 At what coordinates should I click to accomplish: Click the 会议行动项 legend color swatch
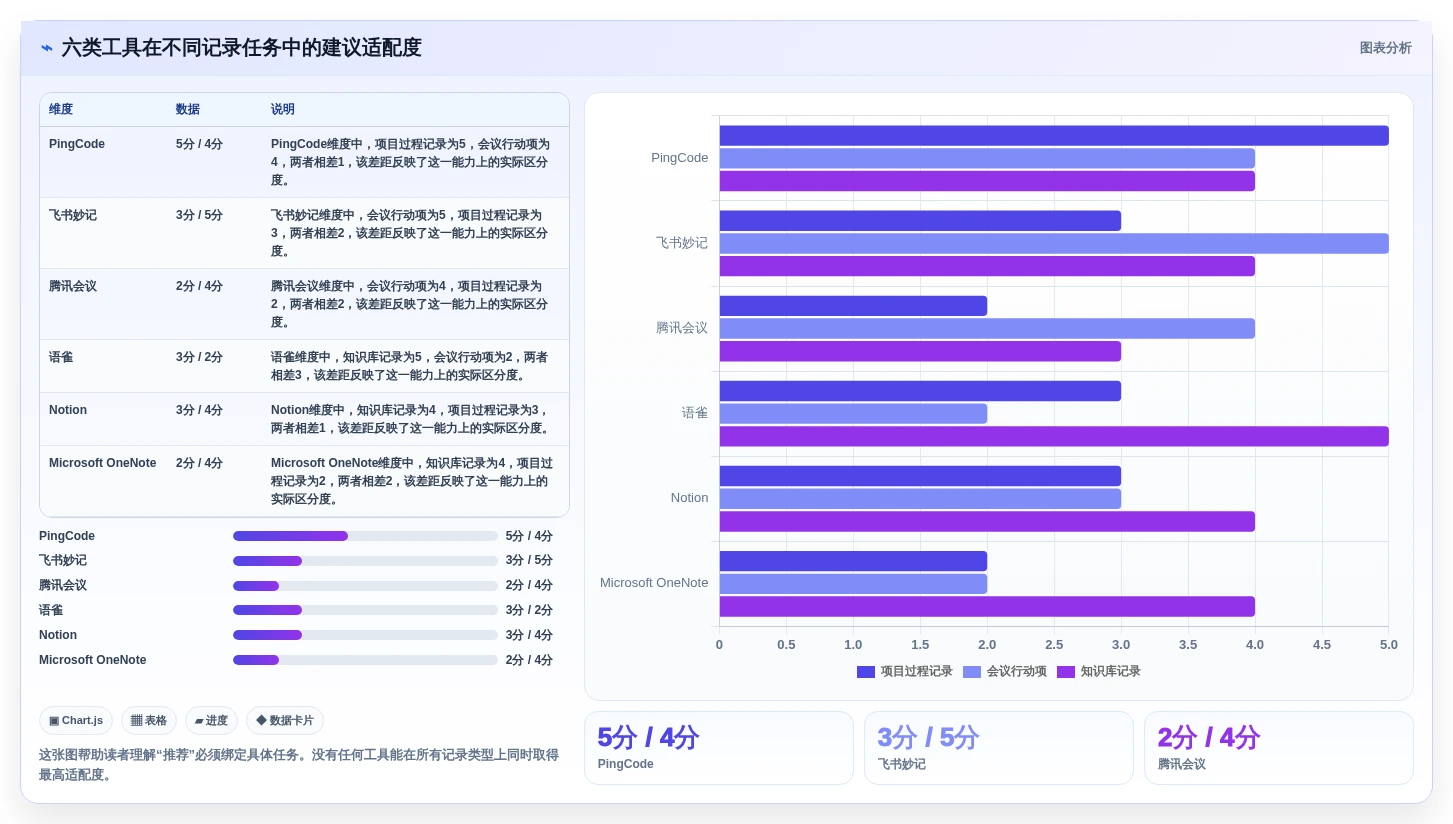[972, 672]
